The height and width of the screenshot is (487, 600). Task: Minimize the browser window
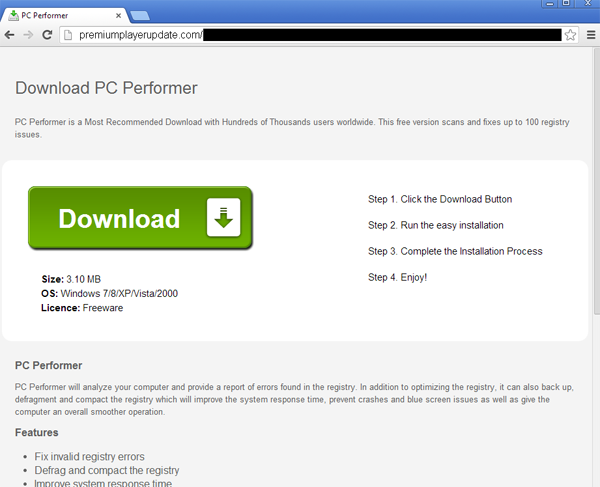point(549,3)
